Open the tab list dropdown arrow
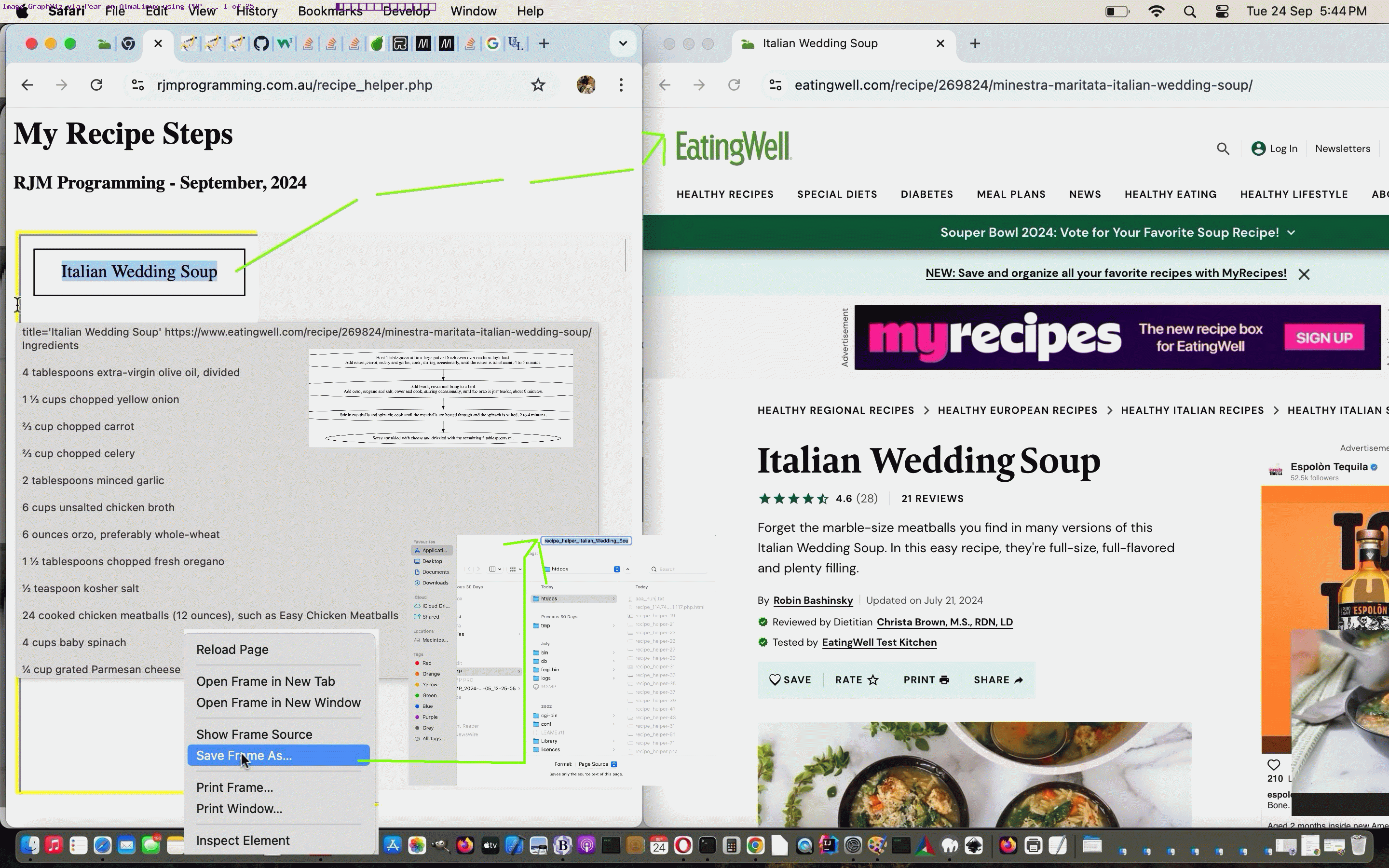The image size is (1389, 868). [623, 43]
